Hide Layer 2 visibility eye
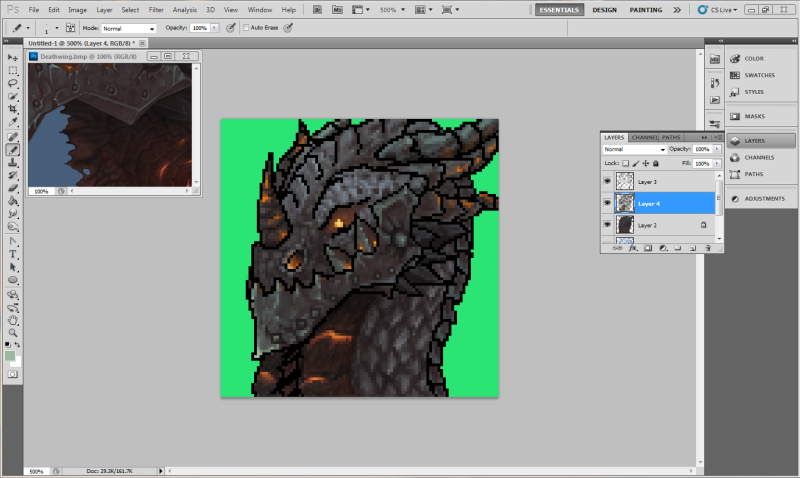 point(607,224)
